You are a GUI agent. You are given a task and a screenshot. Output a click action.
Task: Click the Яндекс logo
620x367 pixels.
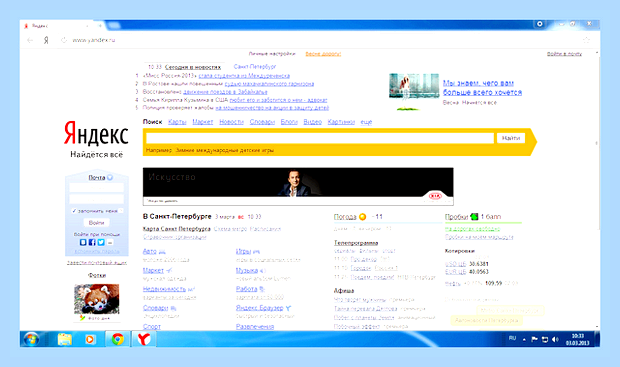pos(96,134)
